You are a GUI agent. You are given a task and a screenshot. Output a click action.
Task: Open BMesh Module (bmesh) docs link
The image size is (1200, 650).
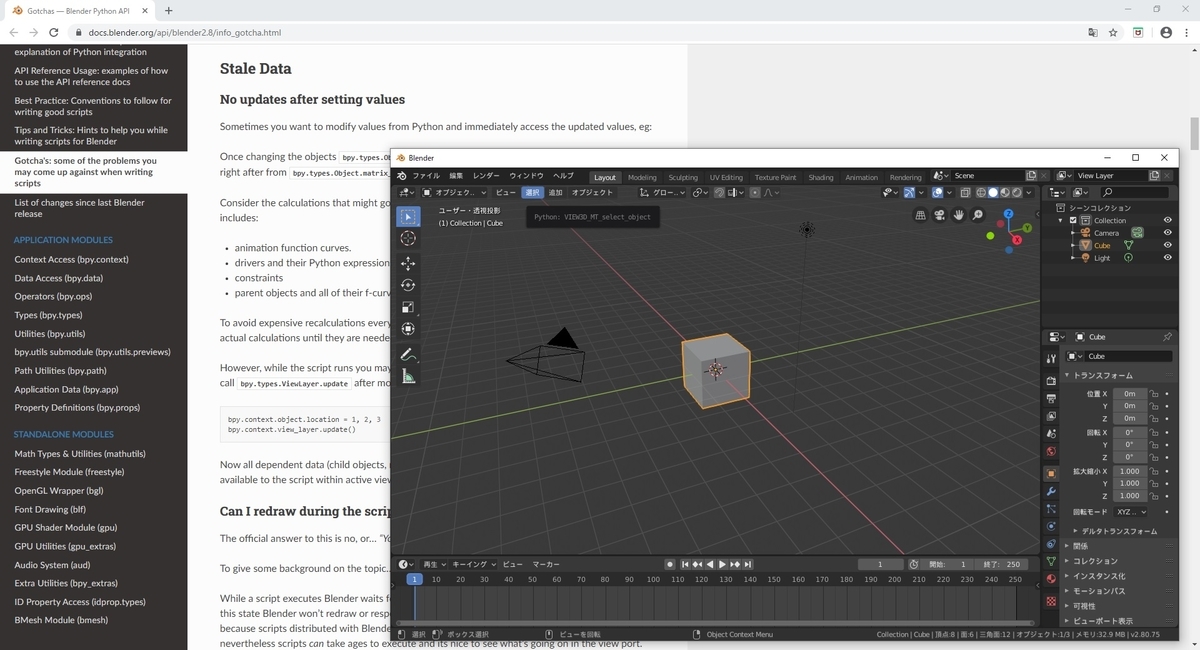(61, 620)
